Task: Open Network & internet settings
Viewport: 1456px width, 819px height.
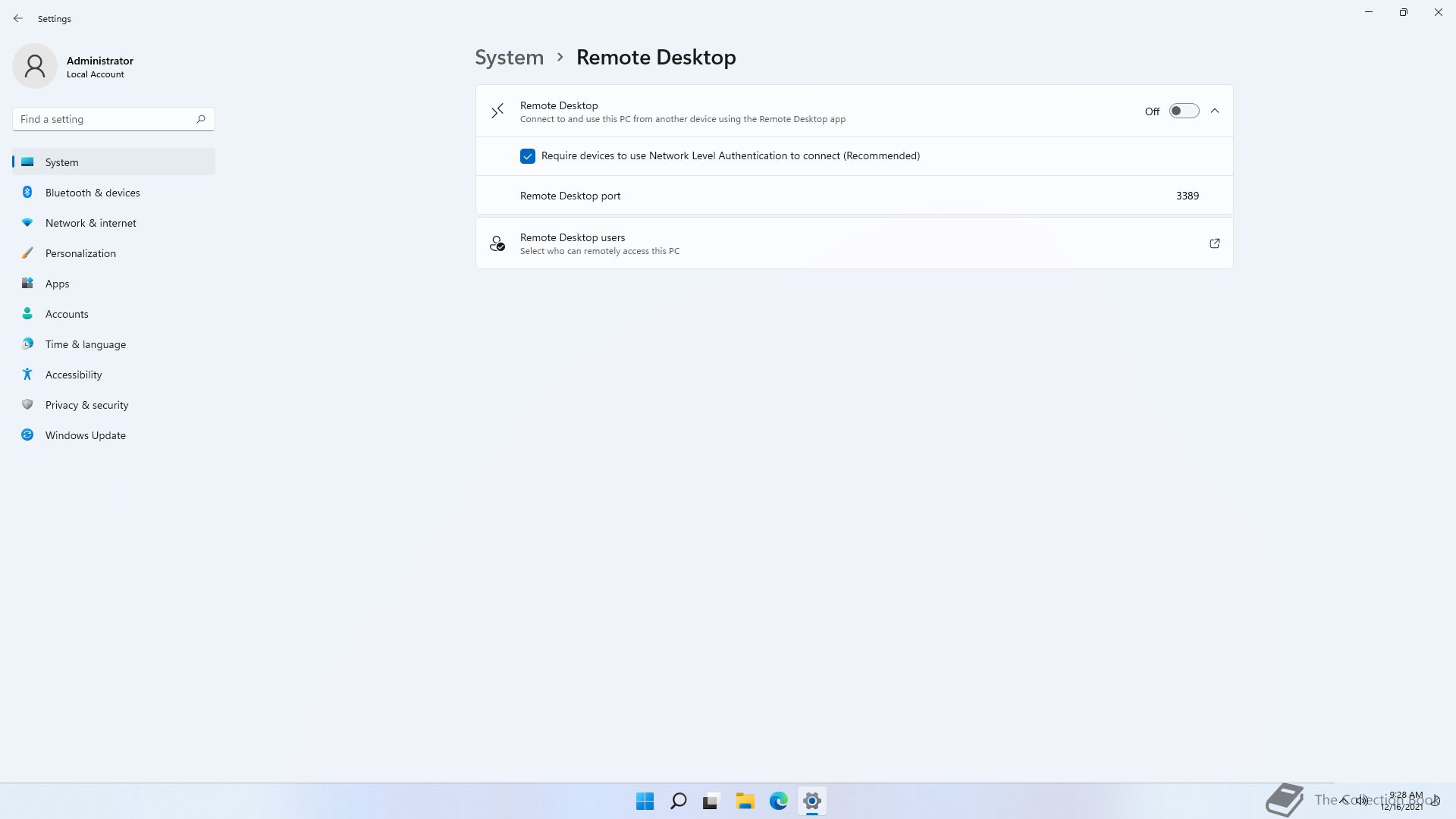Action: [91, 223]
